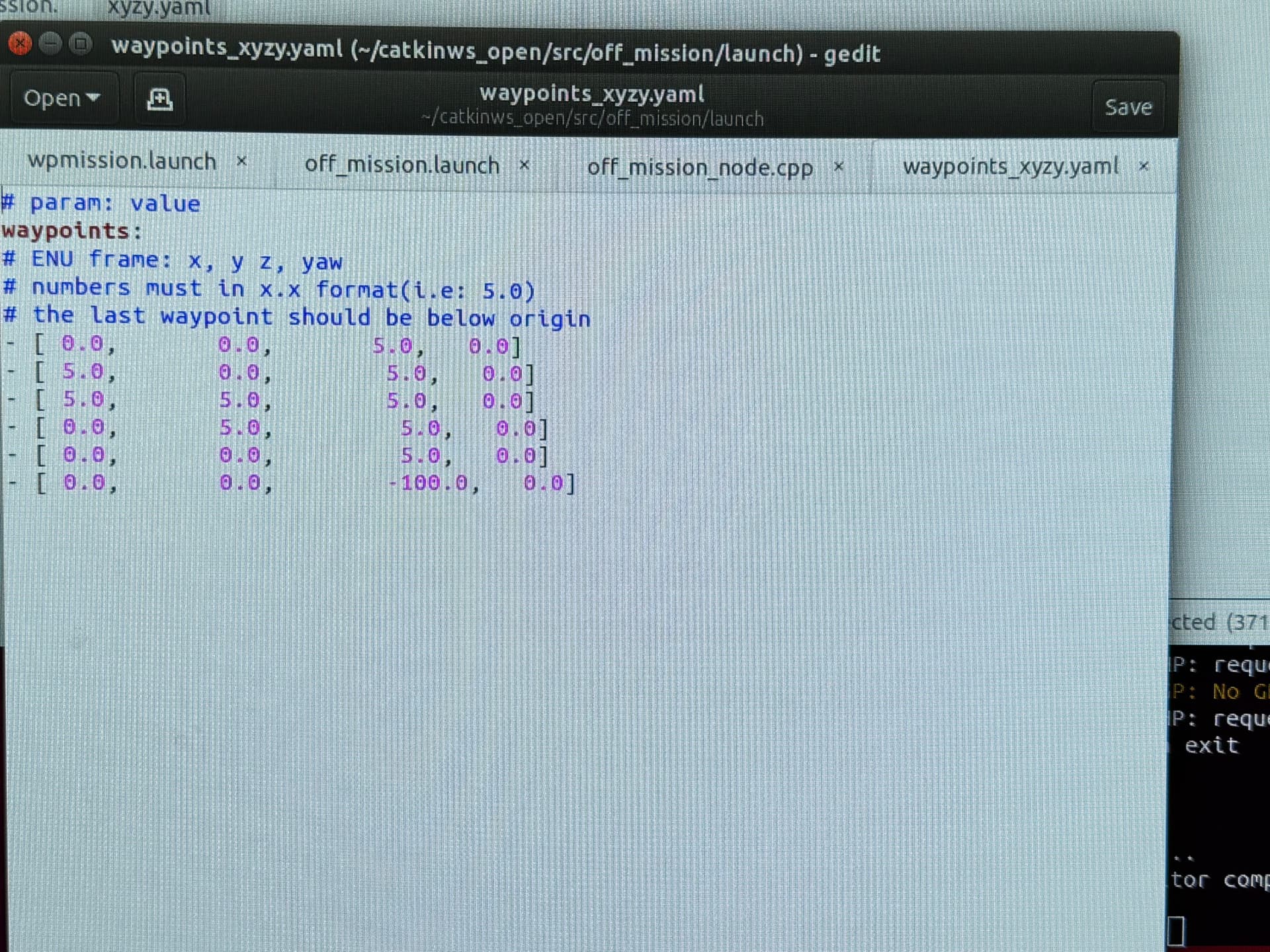Close the off_mission.launch tab
The height and width of the screenshot is (952, 1270).
525,164
